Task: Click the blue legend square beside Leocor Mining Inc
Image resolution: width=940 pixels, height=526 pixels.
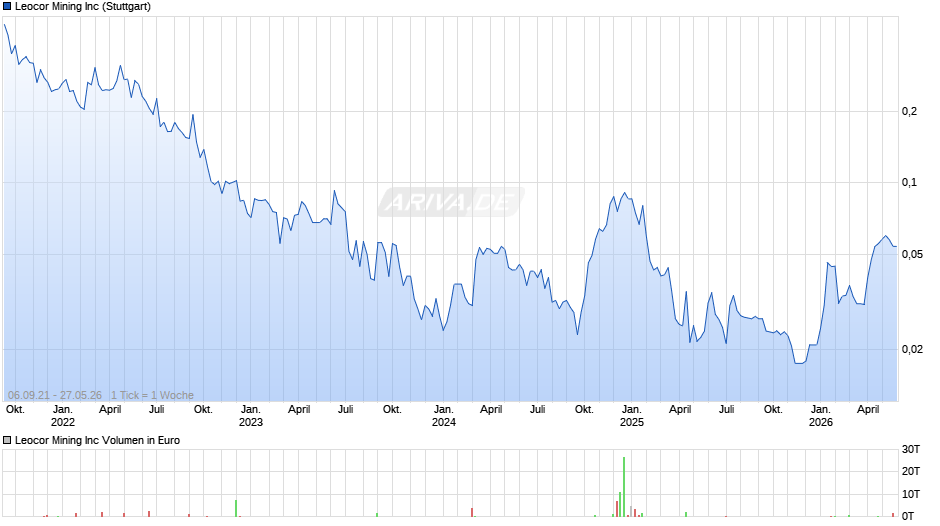Action: [x=7, y=7]
